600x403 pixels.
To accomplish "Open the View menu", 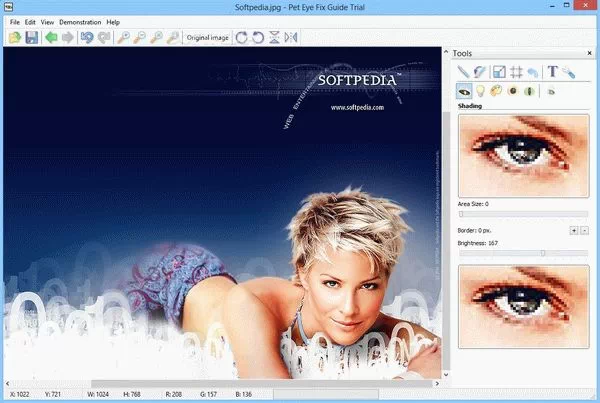I will (48, 21).
